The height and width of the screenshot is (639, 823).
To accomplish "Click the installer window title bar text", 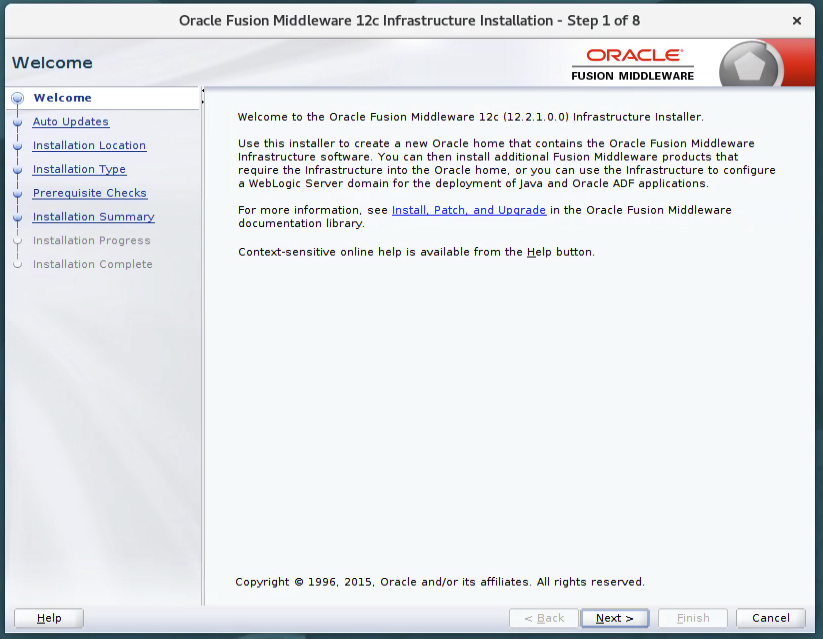I will point(409,20).
